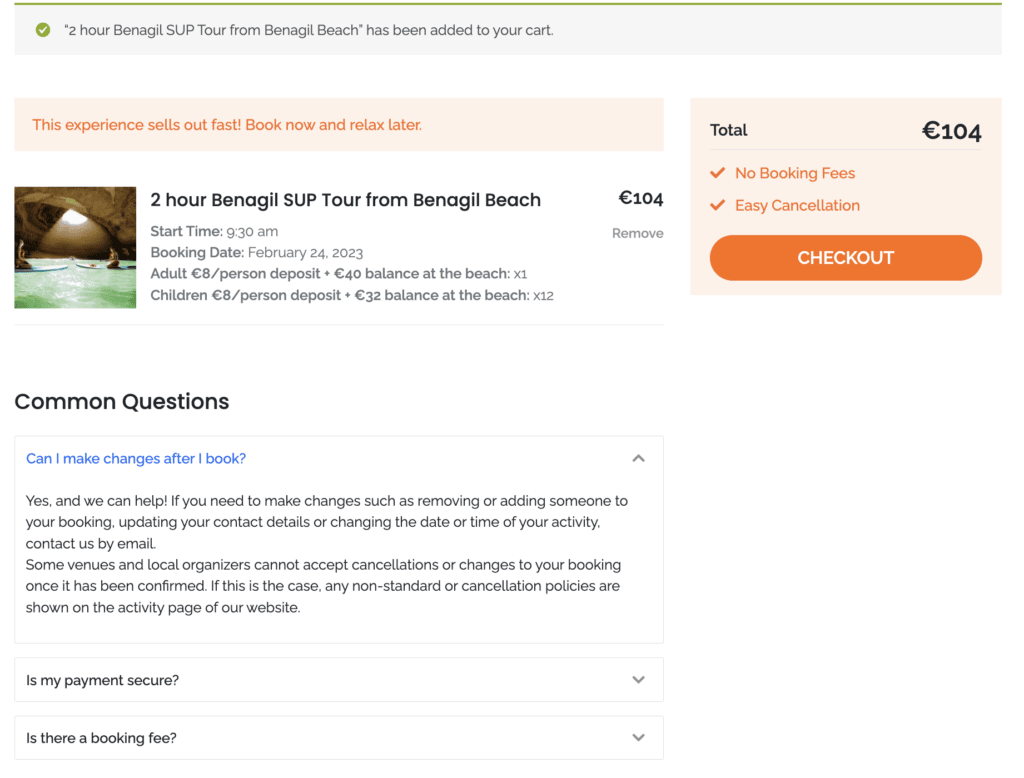The height and width of the screenshot is (778, 1024).
Task: Open the 2 hour Benagil SUP Tour title
Action: point(345,200)
